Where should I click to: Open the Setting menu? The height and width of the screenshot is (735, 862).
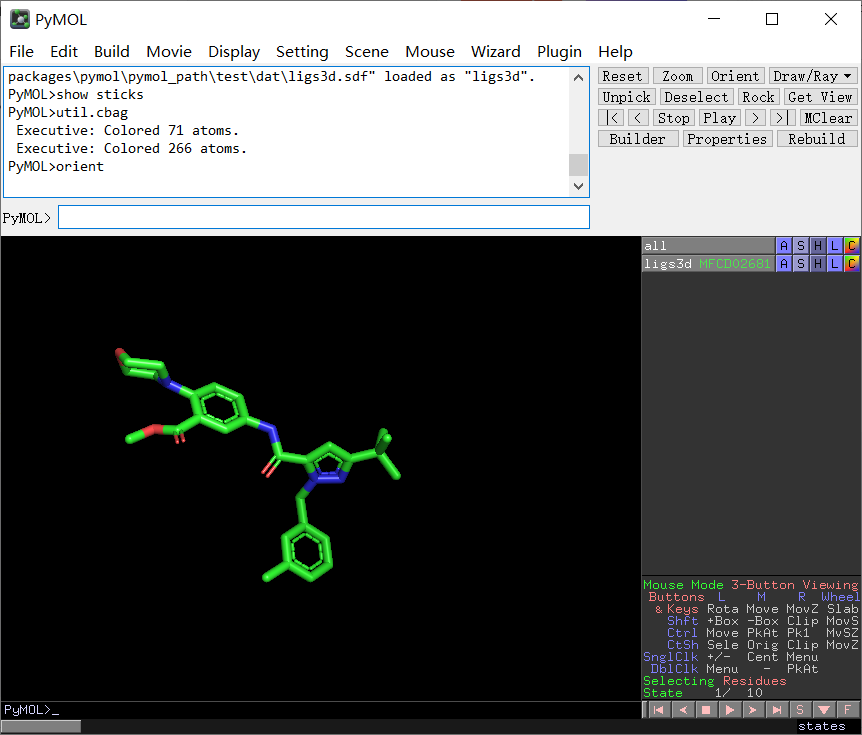(302, 52)
